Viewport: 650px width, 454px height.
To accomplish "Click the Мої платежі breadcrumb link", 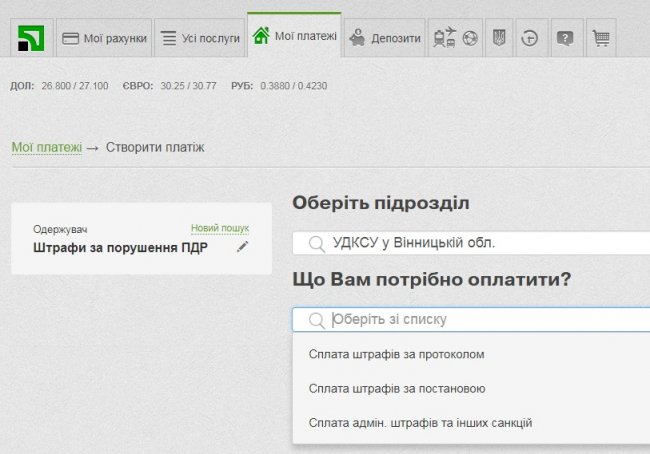I will [47, 147].
